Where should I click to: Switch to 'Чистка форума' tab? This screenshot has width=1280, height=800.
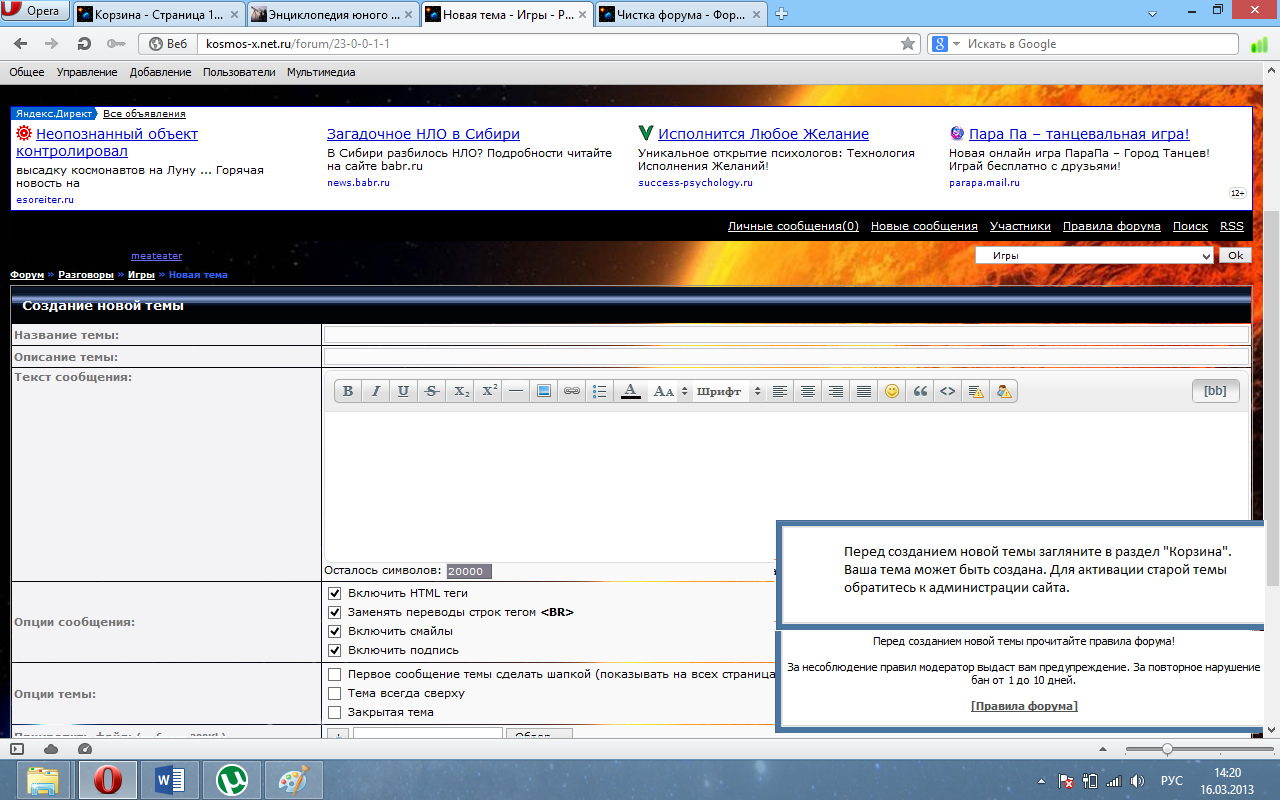[x=680, y=14]
